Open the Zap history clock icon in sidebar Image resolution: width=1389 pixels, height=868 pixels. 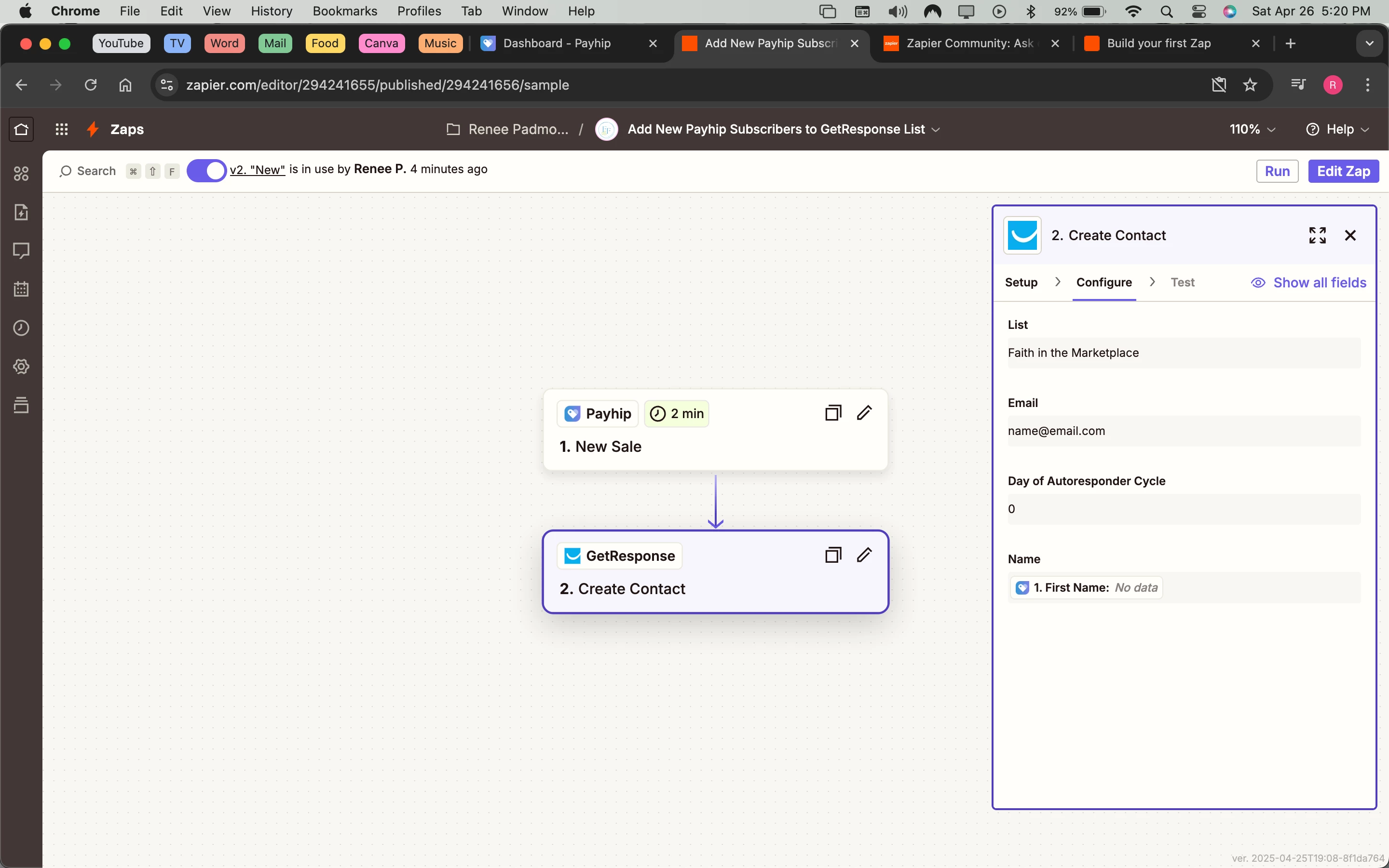21,328
